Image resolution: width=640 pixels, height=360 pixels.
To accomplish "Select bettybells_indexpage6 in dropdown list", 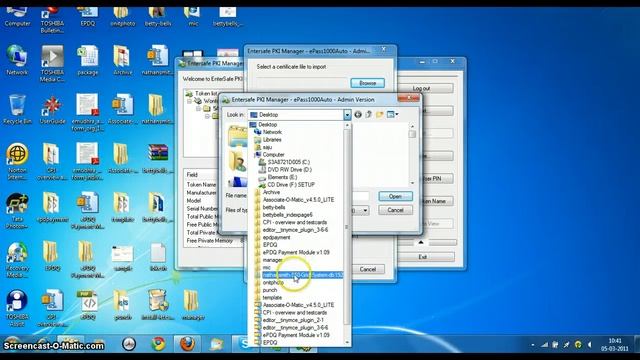I will click(287, 215).
